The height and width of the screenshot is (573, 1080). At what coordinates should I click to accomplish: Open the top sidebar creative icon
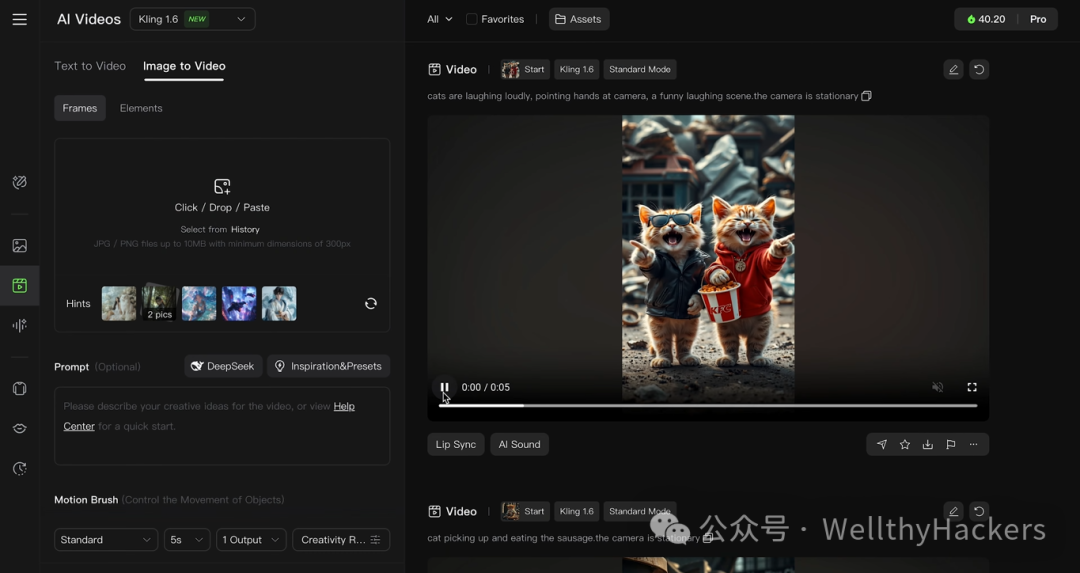(19, 182)
